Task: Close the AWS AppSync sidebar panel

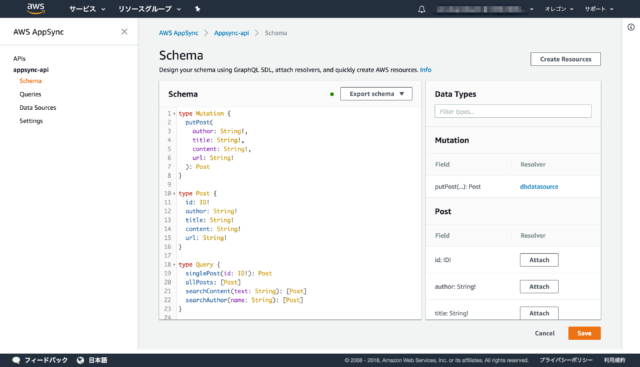Action: (x=124, y=31)
